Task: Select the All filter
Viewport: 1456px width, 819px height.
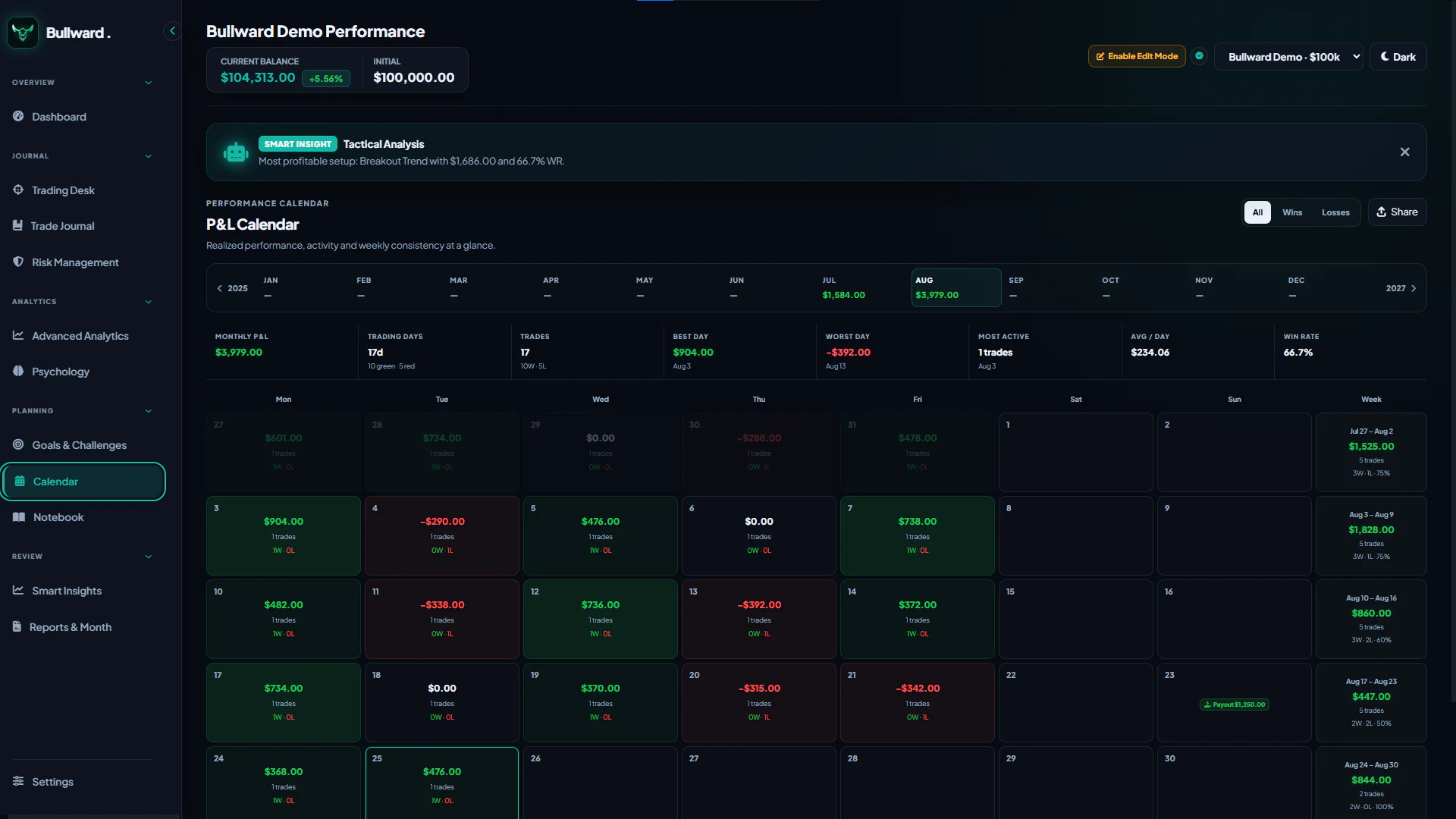Action: tap(1257, 212)
